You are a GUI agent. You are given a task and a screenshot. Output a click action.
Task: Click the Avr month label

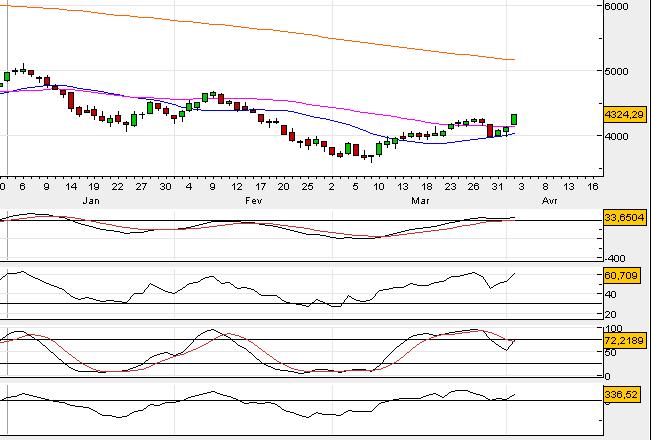pyautogui.click(x=550, y=201)
